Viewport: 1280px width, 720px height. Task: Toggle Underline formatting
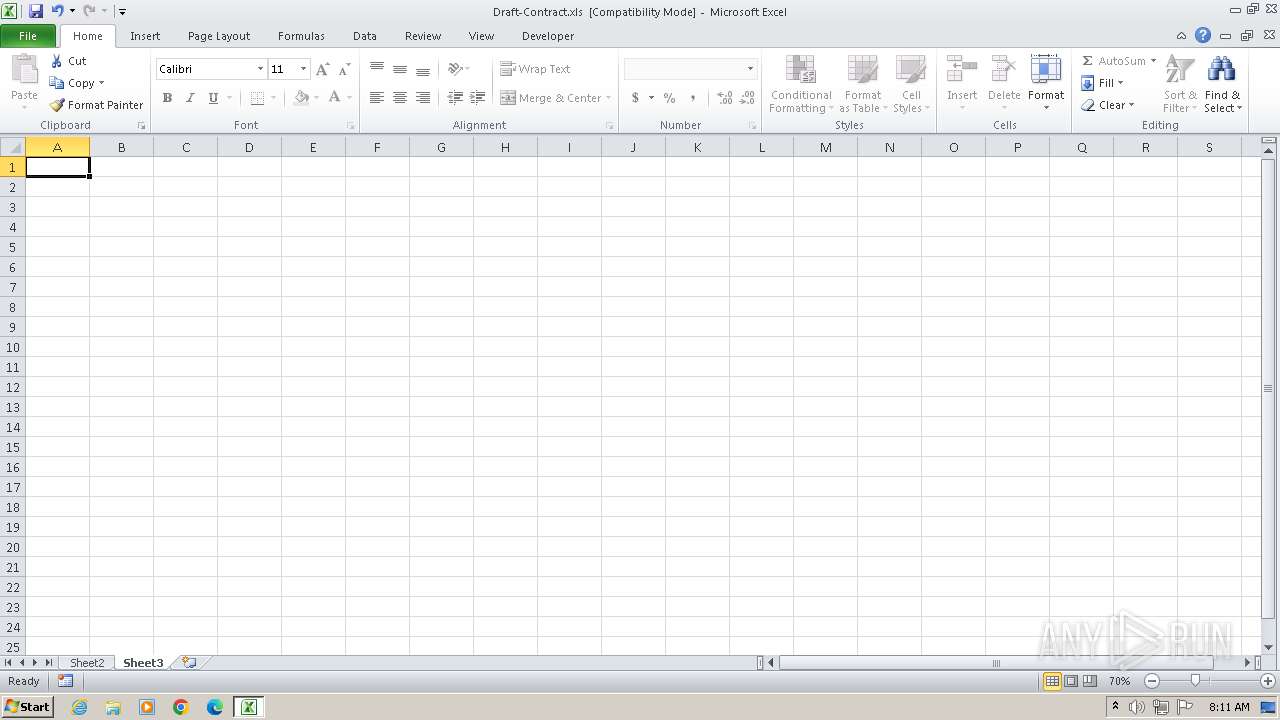[213, 98]
